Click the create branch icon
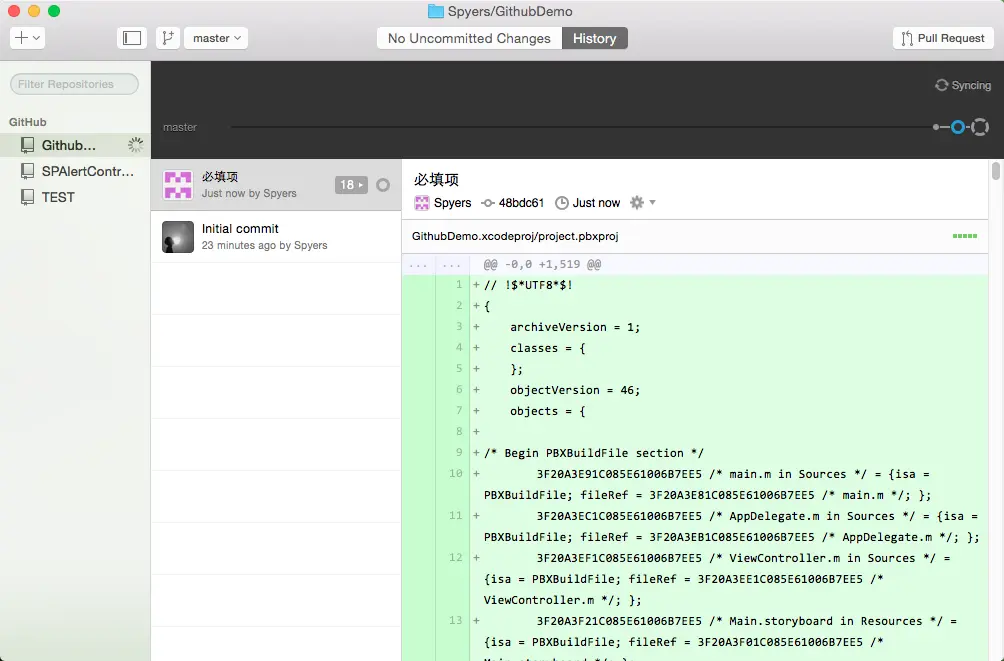 click(x=168, y=38)
